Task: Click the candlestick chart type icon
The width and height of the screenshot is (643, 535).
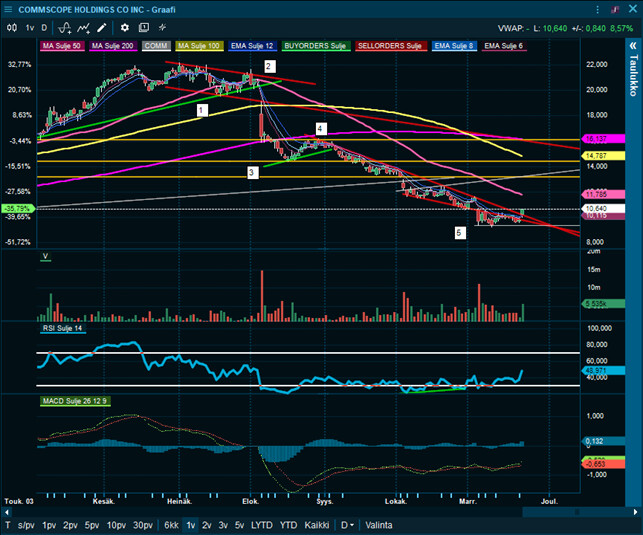Action: 10,27
